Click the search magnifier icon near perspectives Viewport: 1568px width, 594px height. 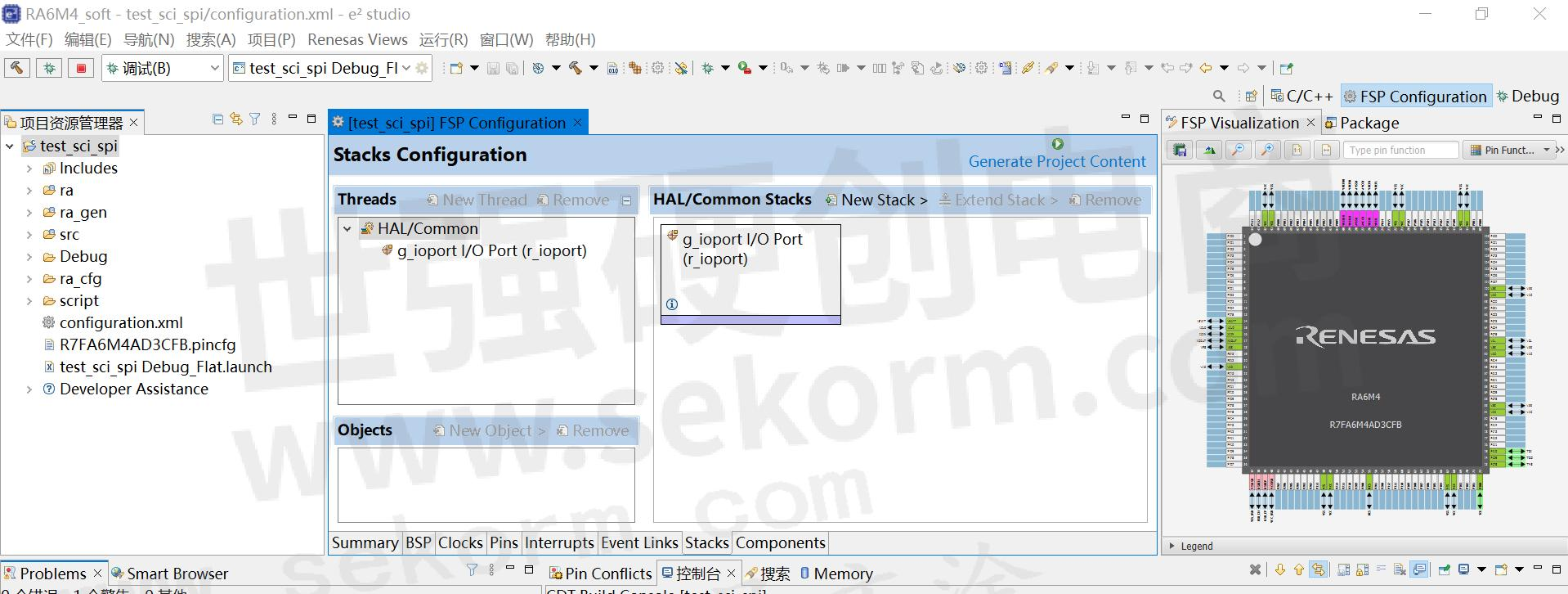[1219, 97]
